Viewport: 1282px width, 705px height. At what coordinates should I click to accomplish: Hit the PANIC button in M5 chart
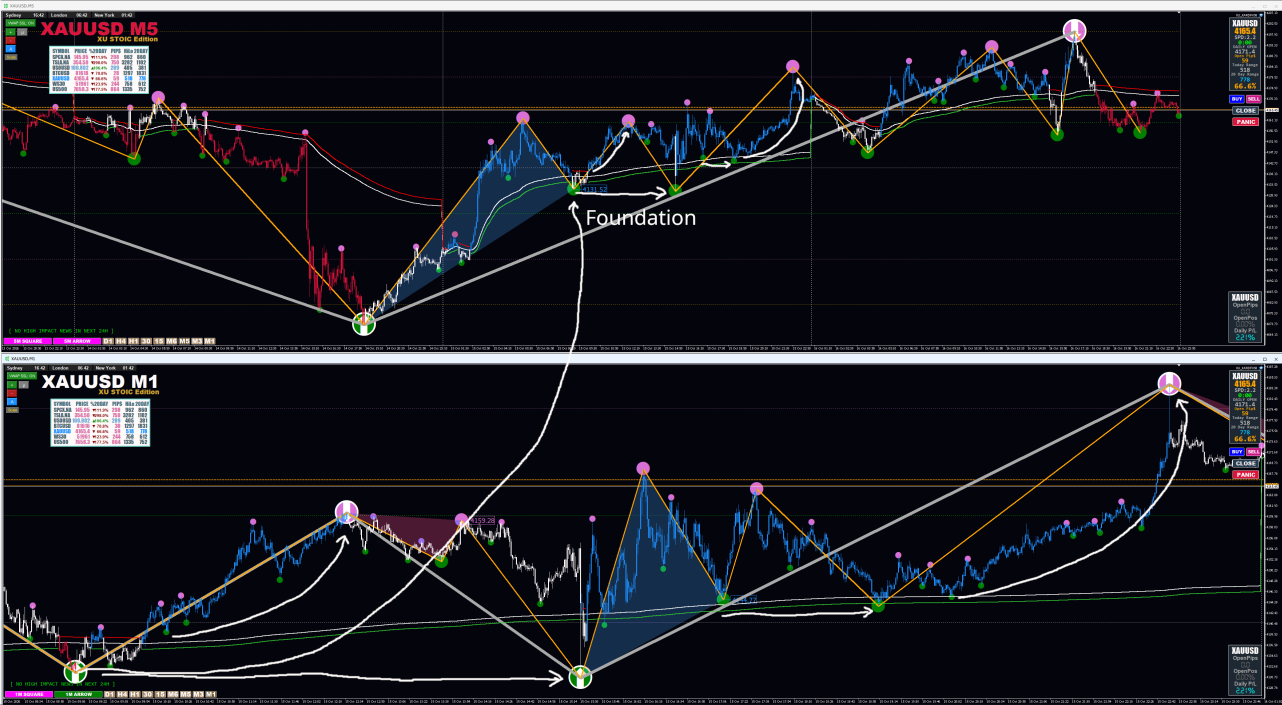[1245, 122]
